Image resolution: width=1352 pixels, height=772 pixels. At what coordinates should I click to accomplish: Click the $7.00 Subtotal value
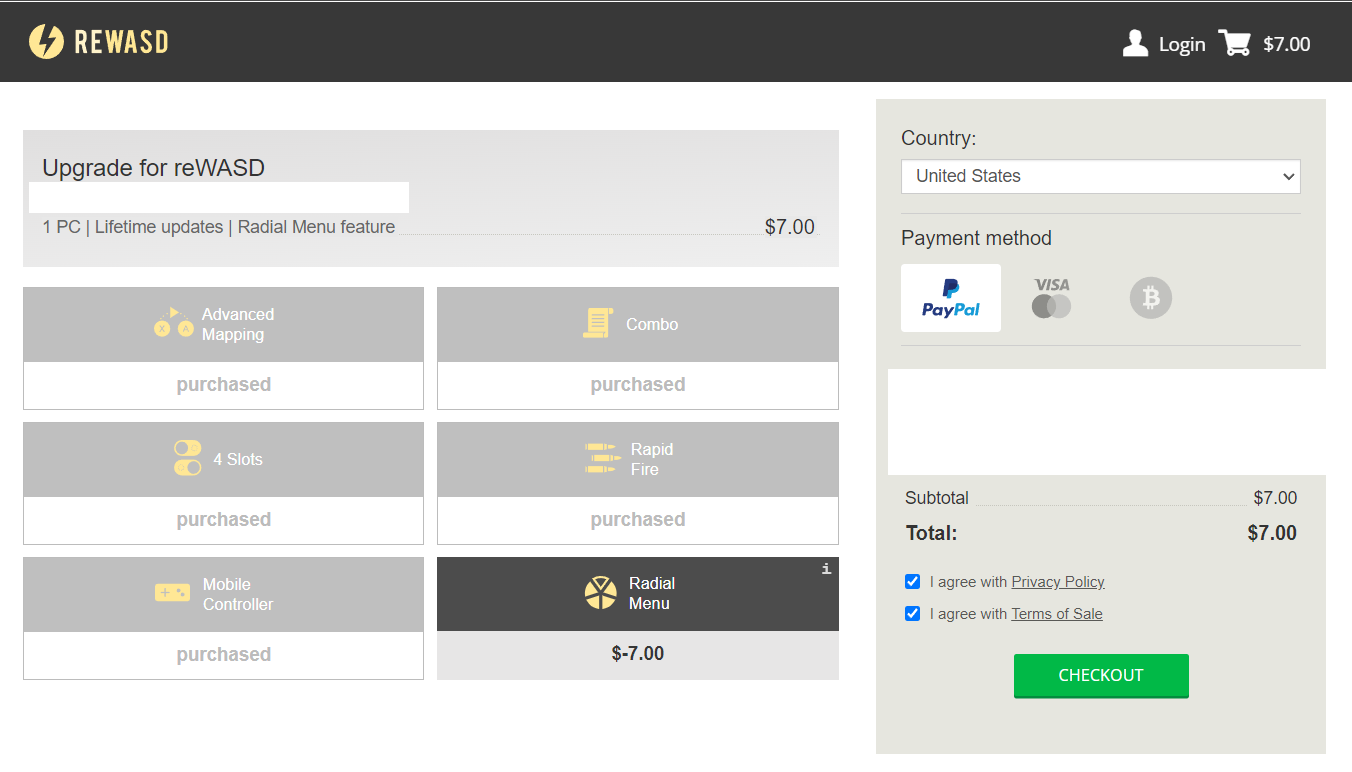1275,498
